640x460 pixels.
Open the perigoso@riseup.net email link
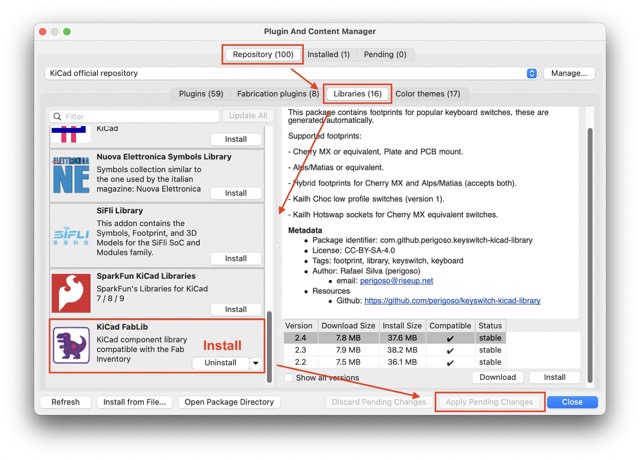pos(396,281)
